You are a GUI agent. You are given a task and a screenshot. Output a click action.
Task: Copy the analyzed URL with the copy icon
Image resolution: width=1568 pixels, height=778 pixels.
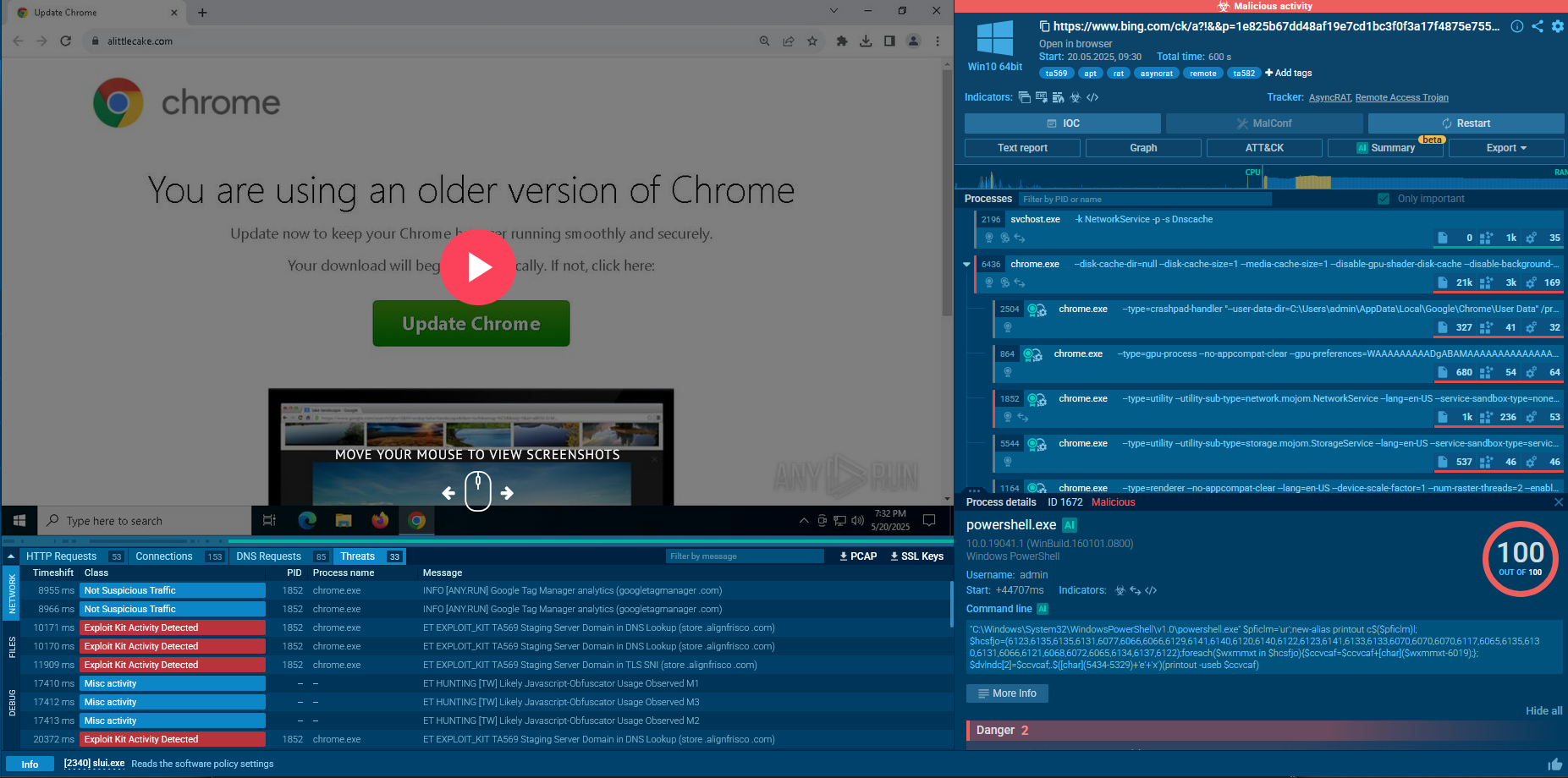(x=1044, y=26)
